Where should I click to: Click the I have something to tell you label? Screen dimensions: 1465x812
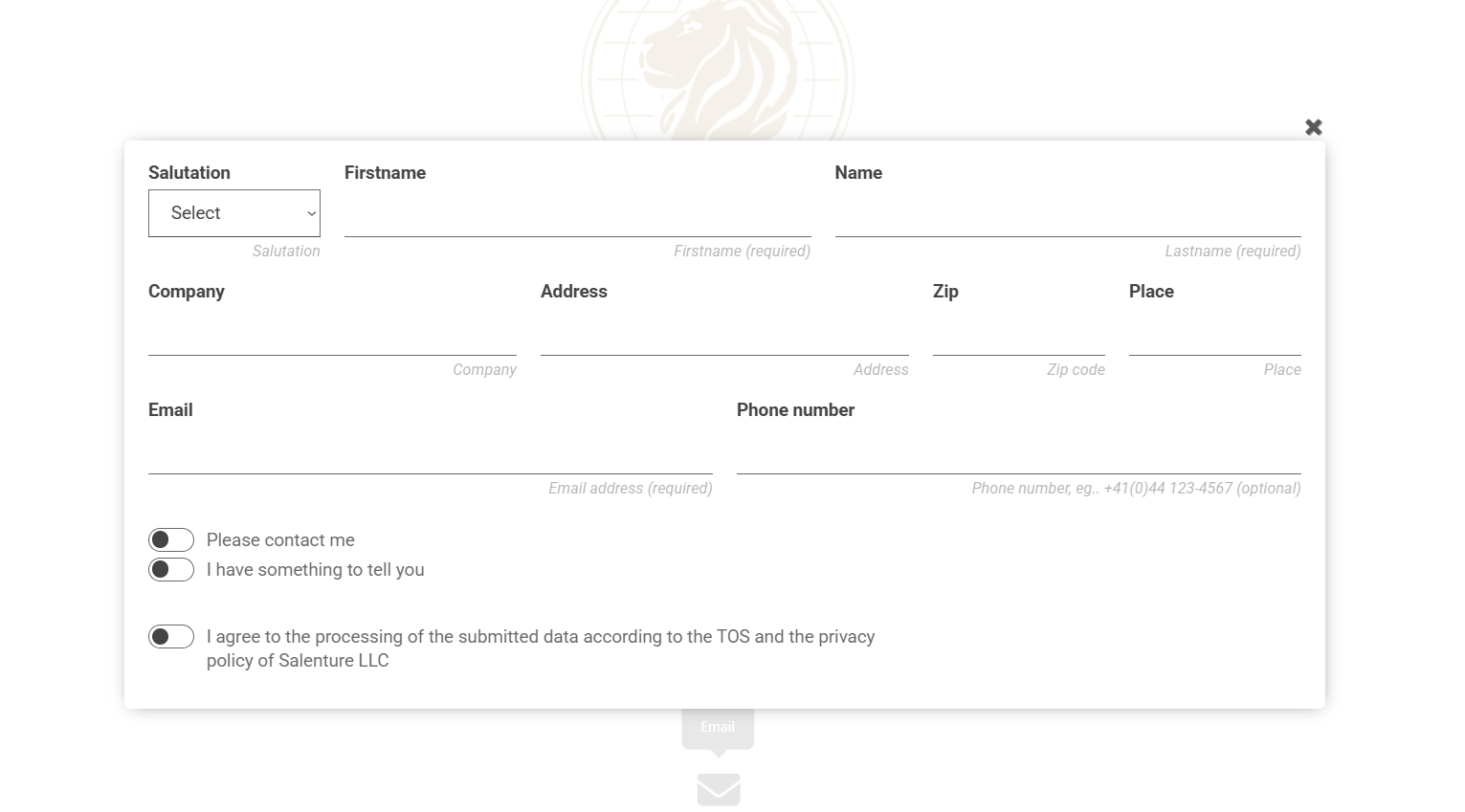click(315, 570)
